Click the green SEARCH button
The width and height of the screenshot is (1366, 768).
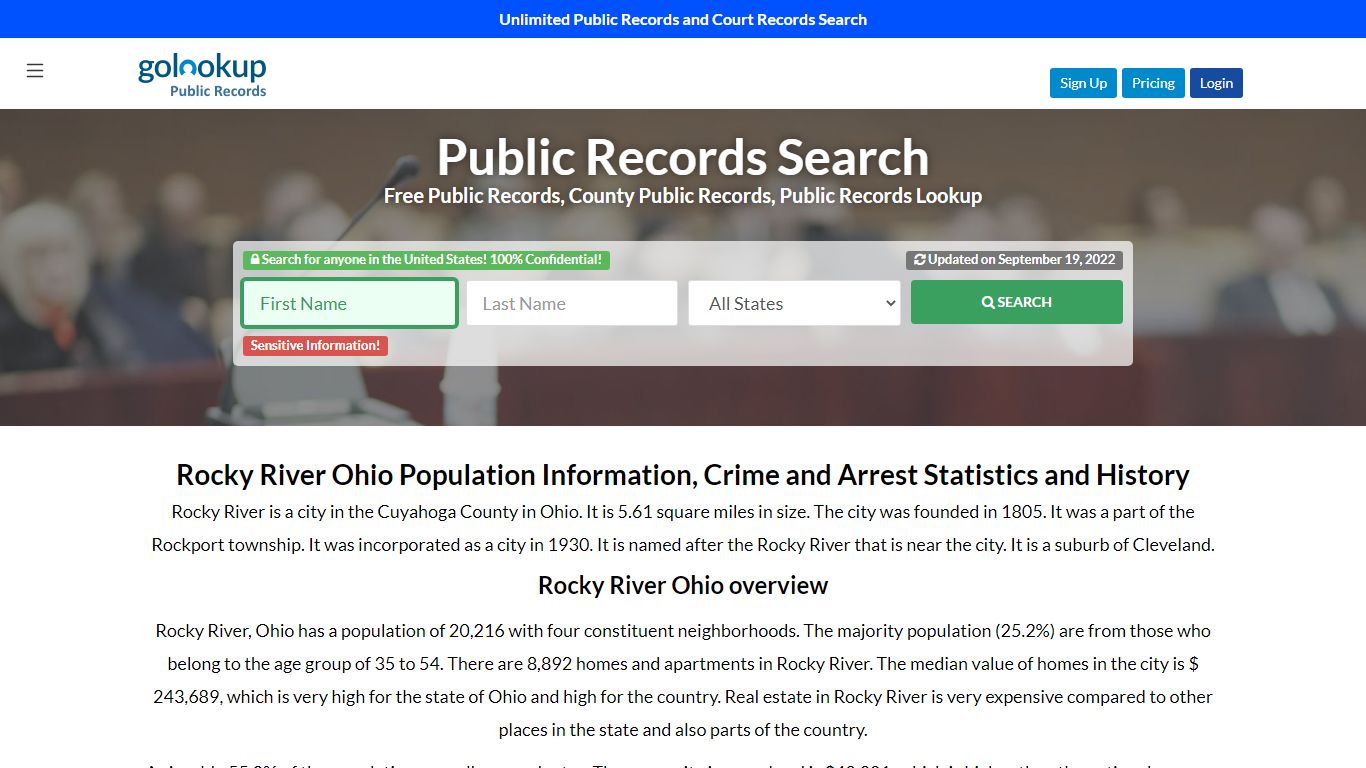point(1016,302)
